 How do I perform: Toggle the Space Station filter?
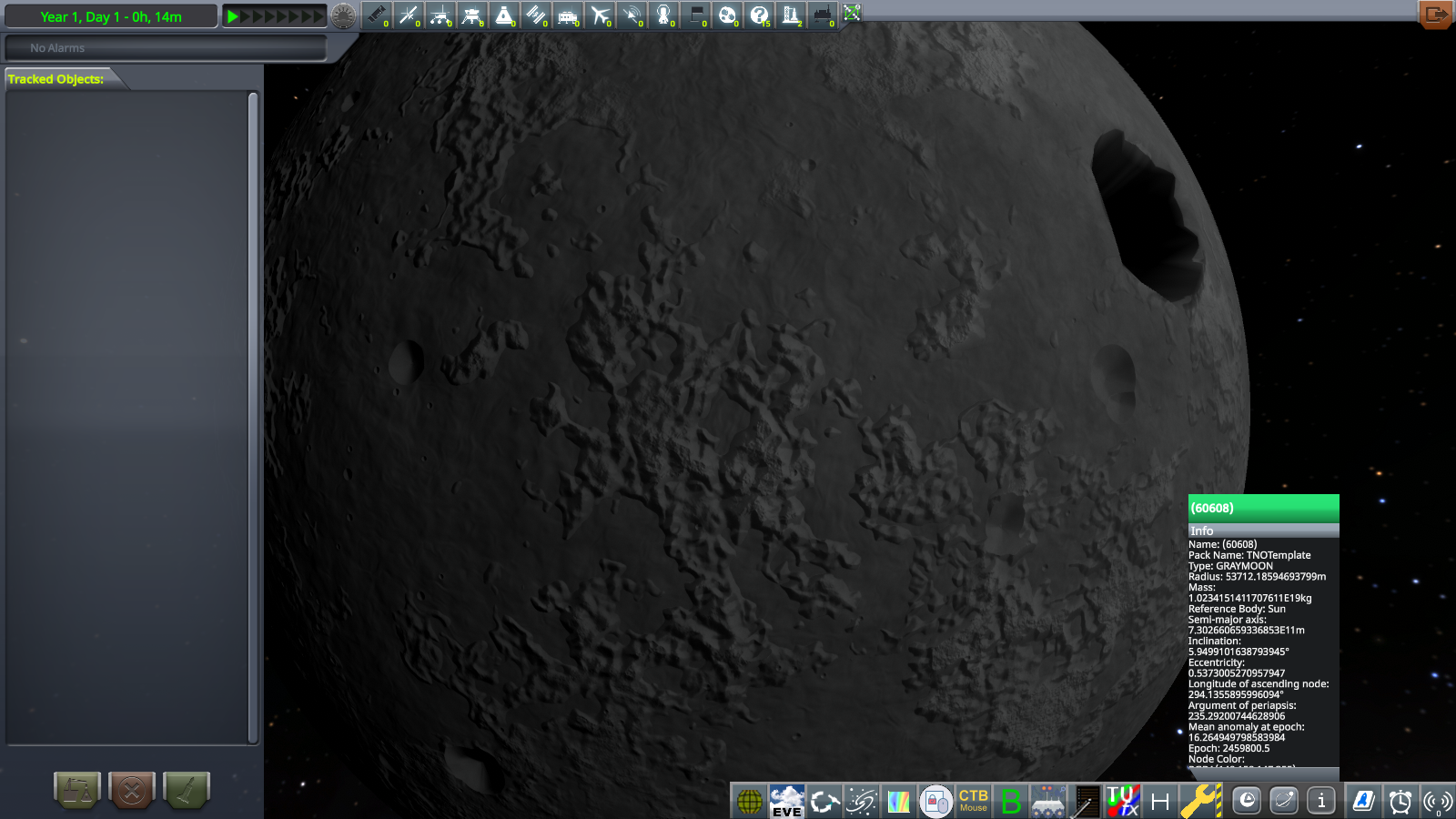tap(536, 15)
